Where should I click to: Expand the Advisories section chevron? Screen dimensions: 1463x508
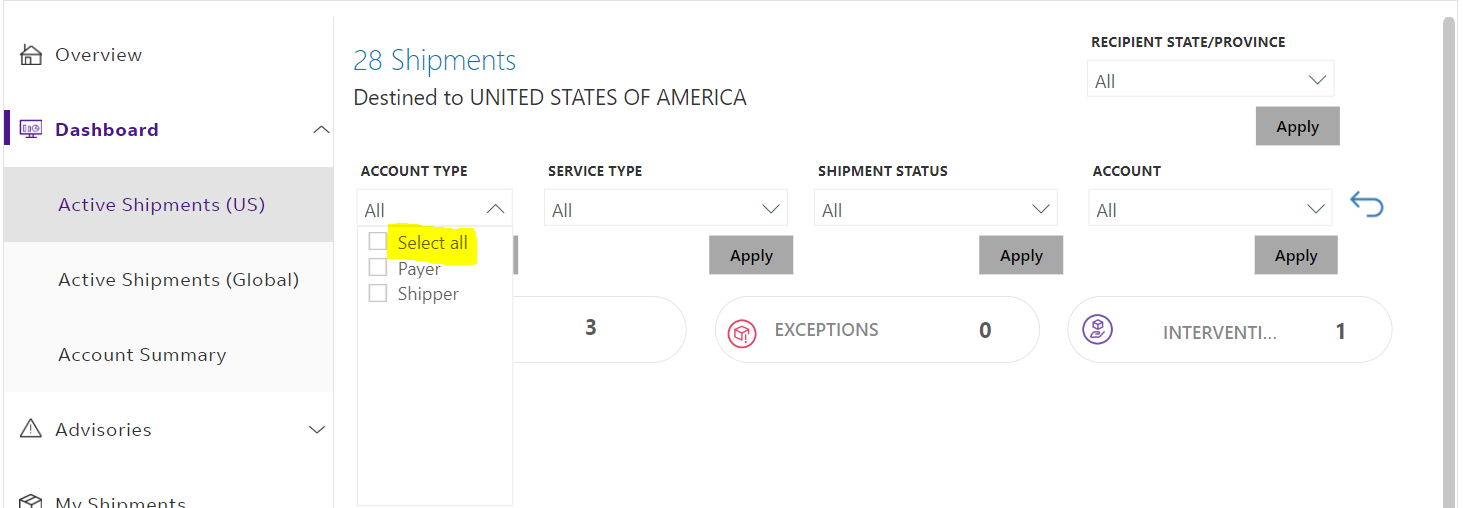(x=317, y=430)
